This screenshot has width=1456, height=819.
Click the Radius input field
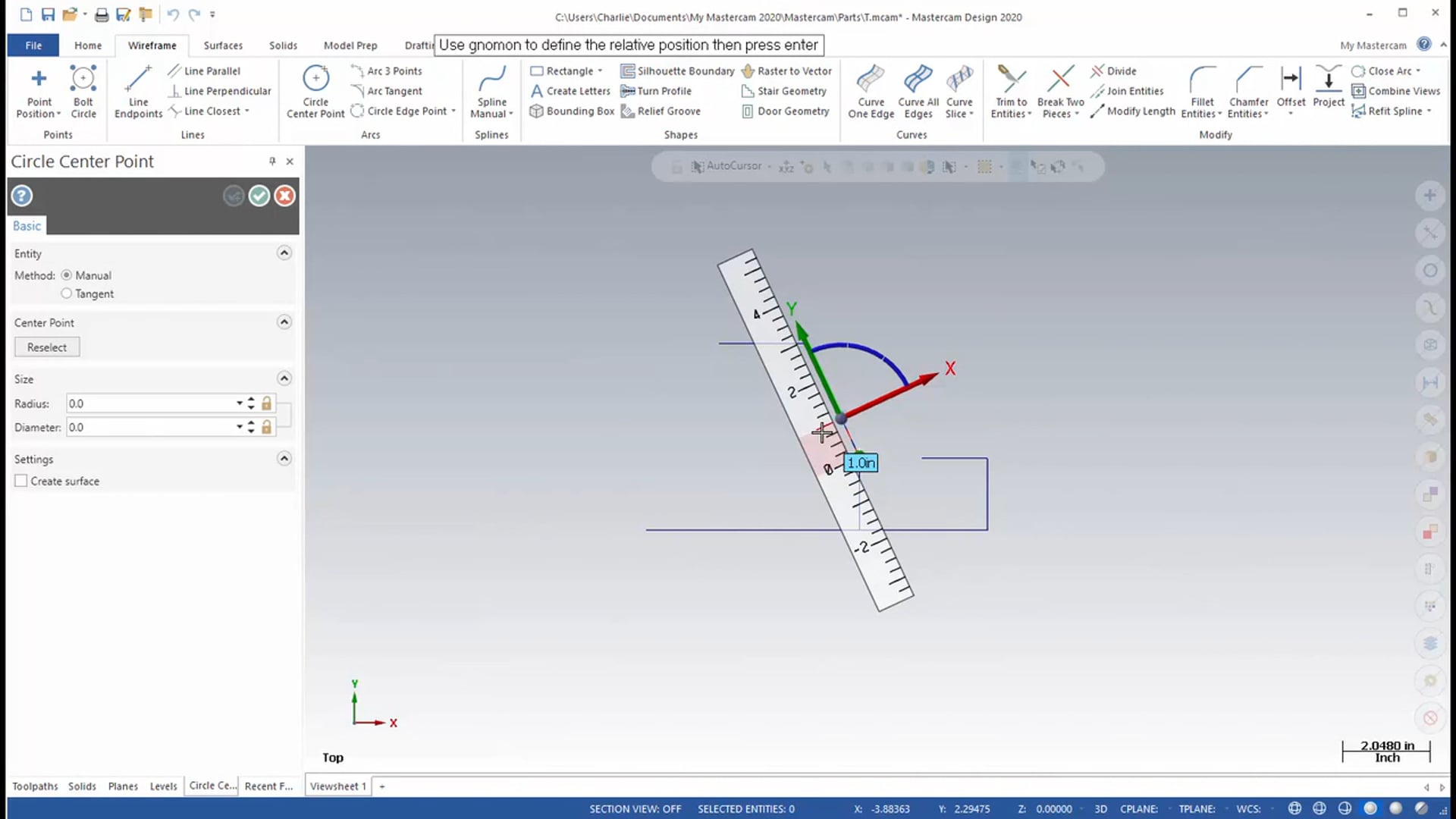pos(150,403)
